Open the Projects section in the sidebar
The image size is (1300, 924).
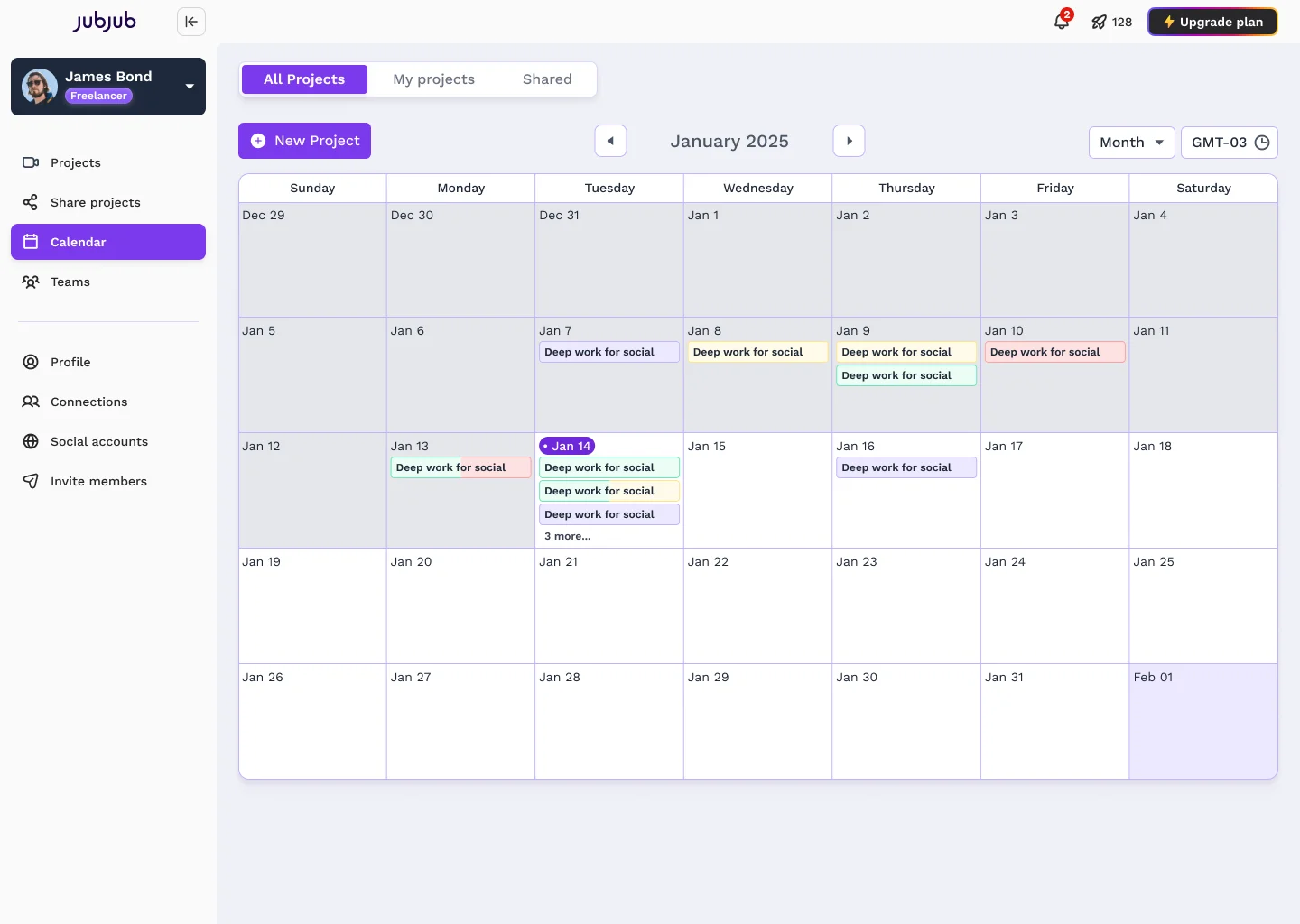75,162
